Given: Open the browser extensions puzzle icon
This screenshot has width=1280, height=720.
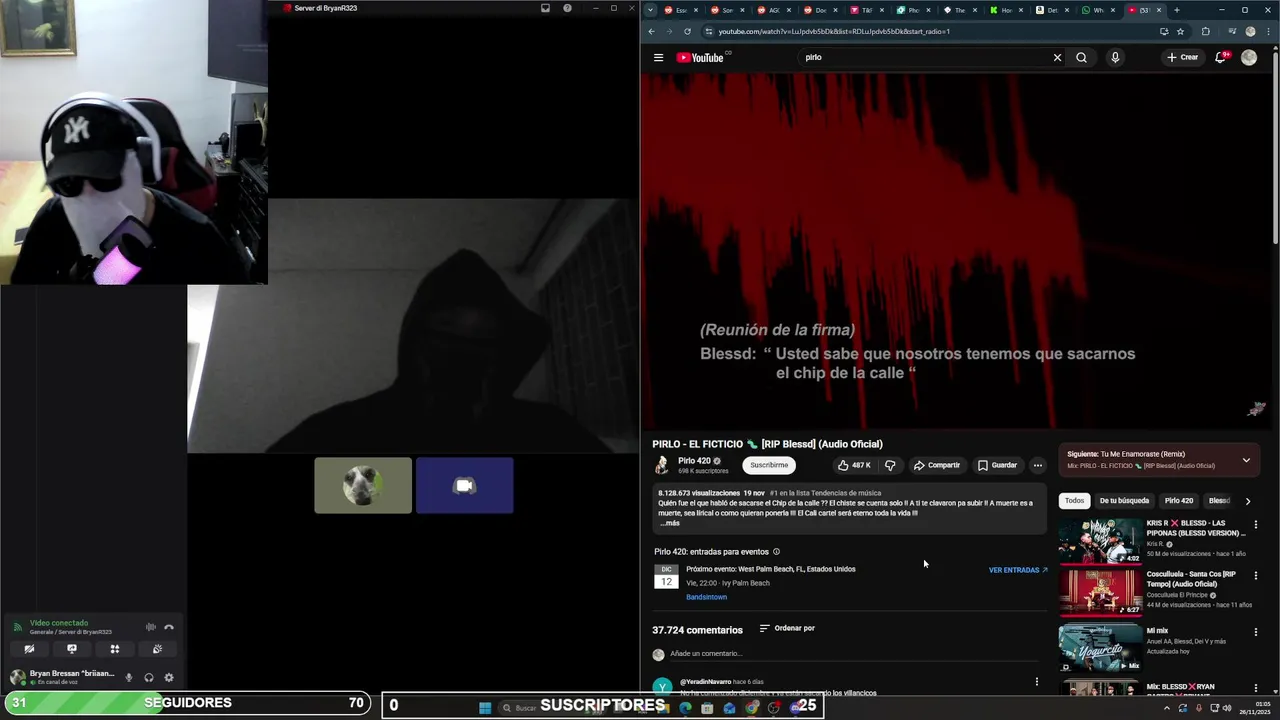Looking at the screenshot, I should (1205, 31).
